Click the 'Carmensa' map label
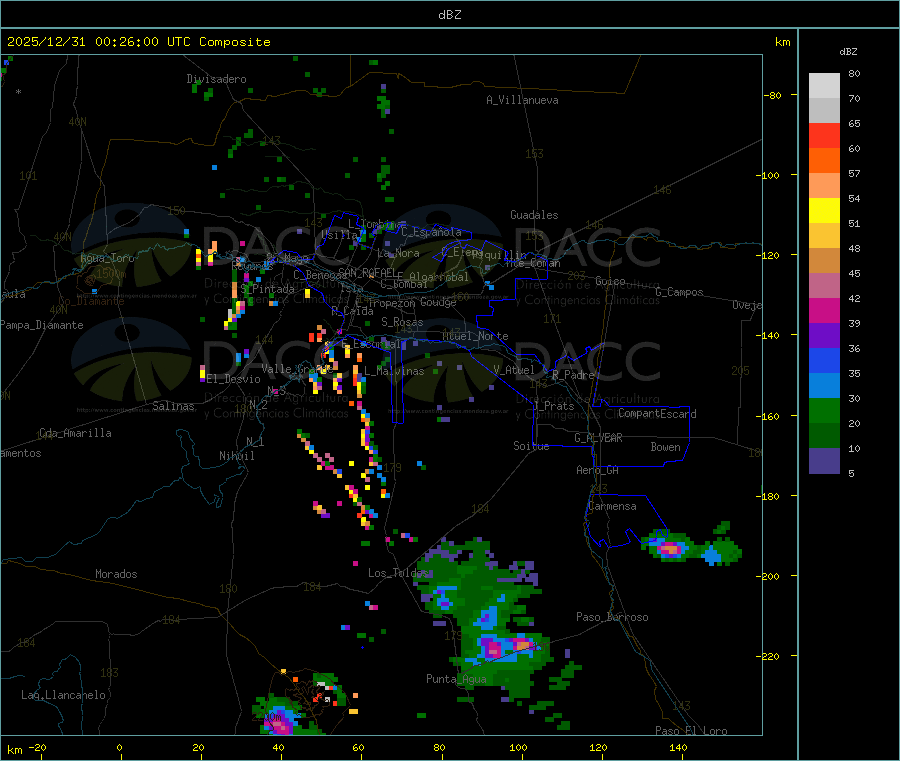 [612, 506]
